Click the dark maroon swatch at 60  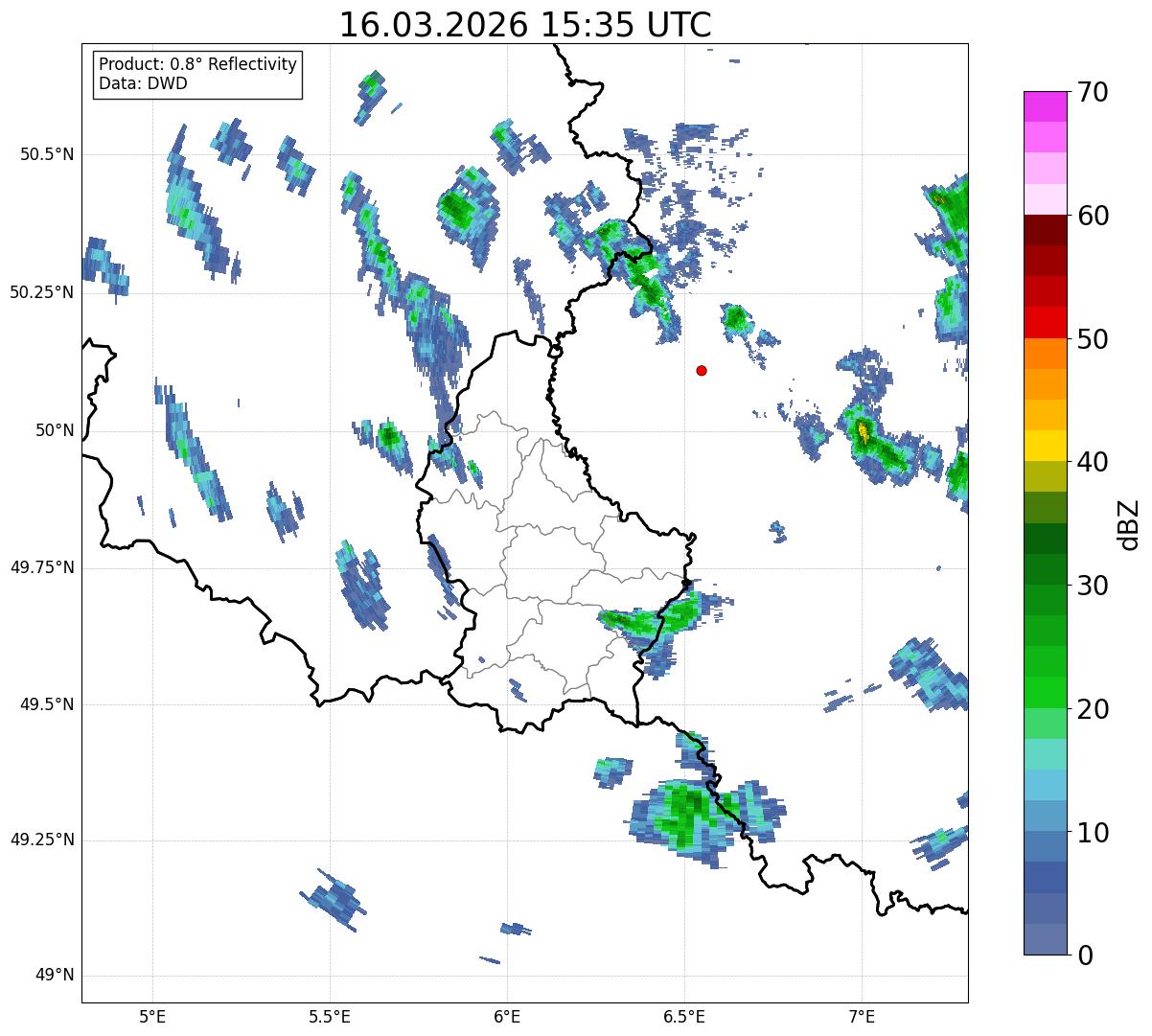[1045, 230]
